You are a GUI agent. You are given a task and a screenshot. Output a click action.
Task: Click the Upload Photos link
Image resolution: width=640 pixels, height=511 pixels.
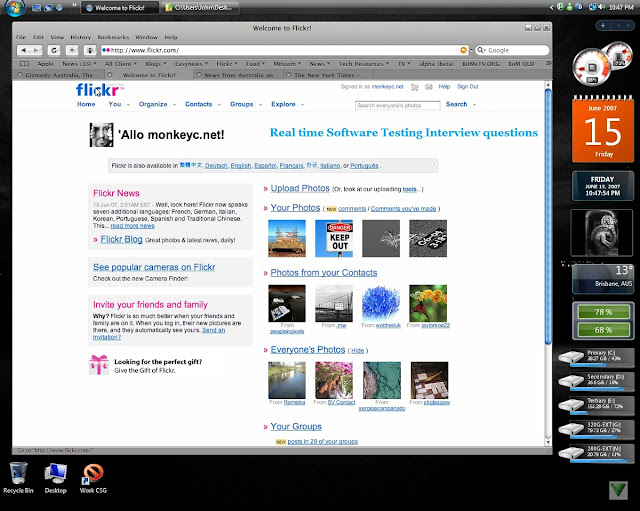[300, 189]
